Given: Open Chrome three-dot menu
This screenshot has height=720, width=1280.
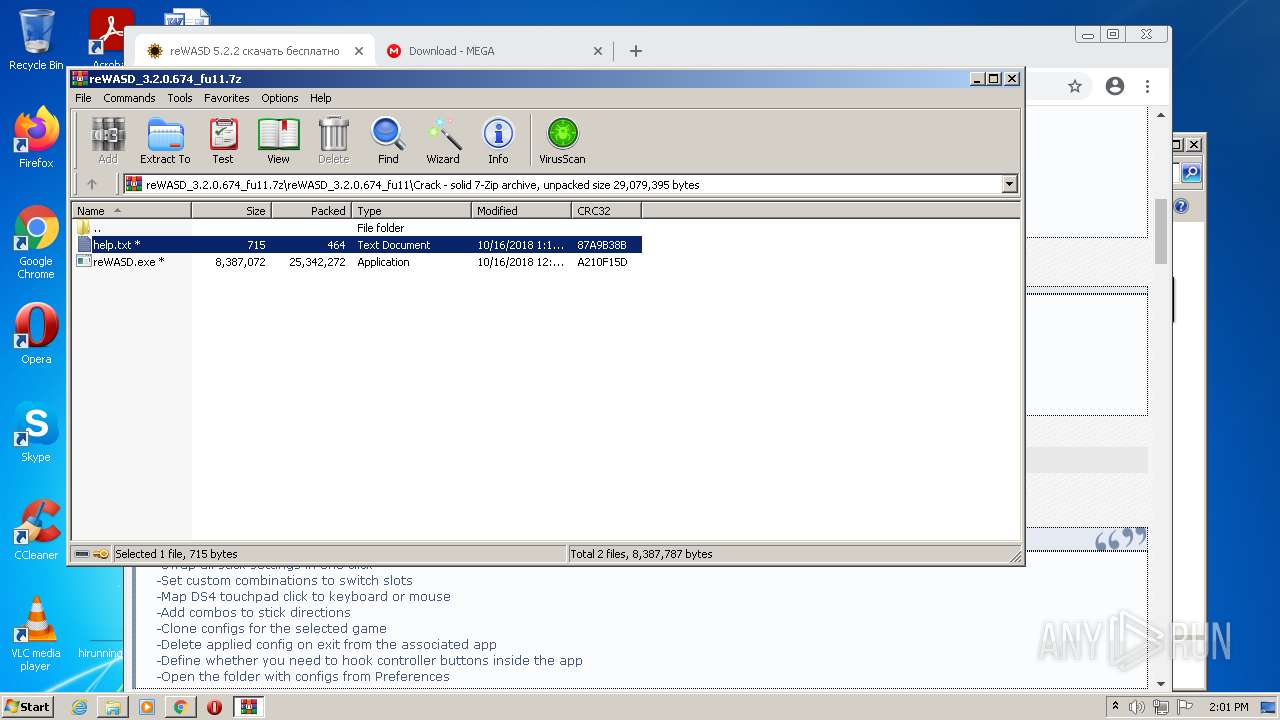Looking at the screenshot, I should tap(1148, 87).
